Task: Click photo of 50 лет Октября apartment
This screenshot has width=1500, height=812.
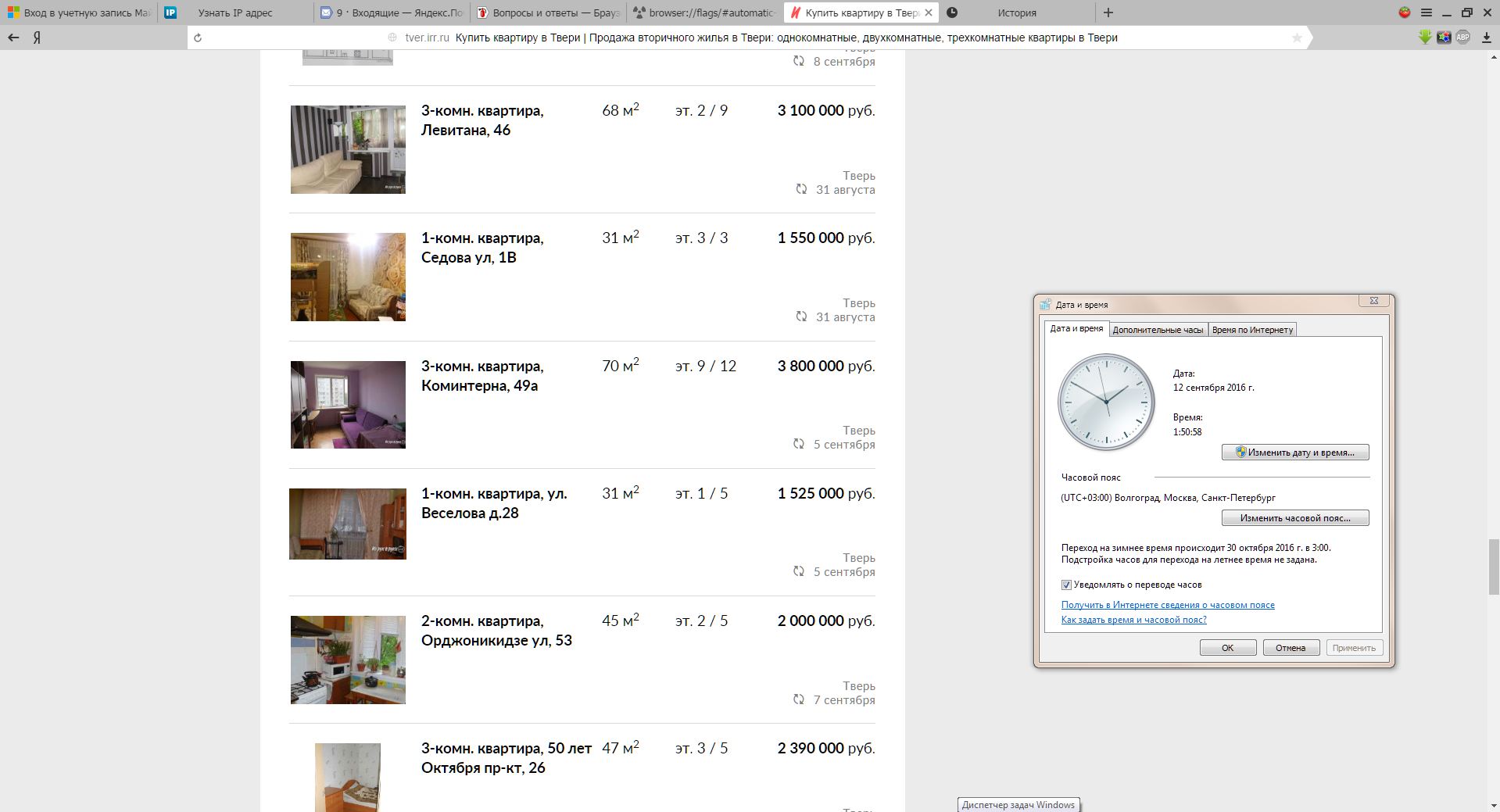Action: pyautogui.click(x=348, y=778)
